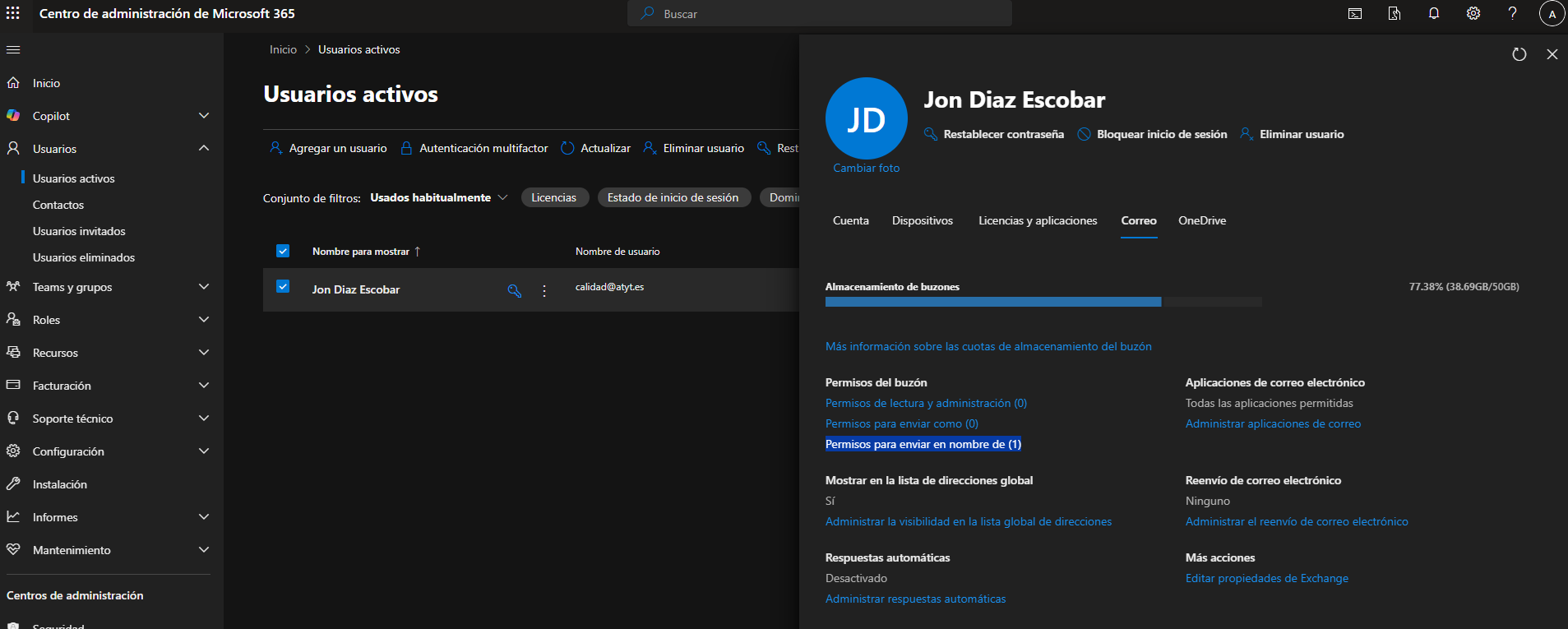
Task: Open Editar propiedades de Exchange link
Action: point(1266,578)
